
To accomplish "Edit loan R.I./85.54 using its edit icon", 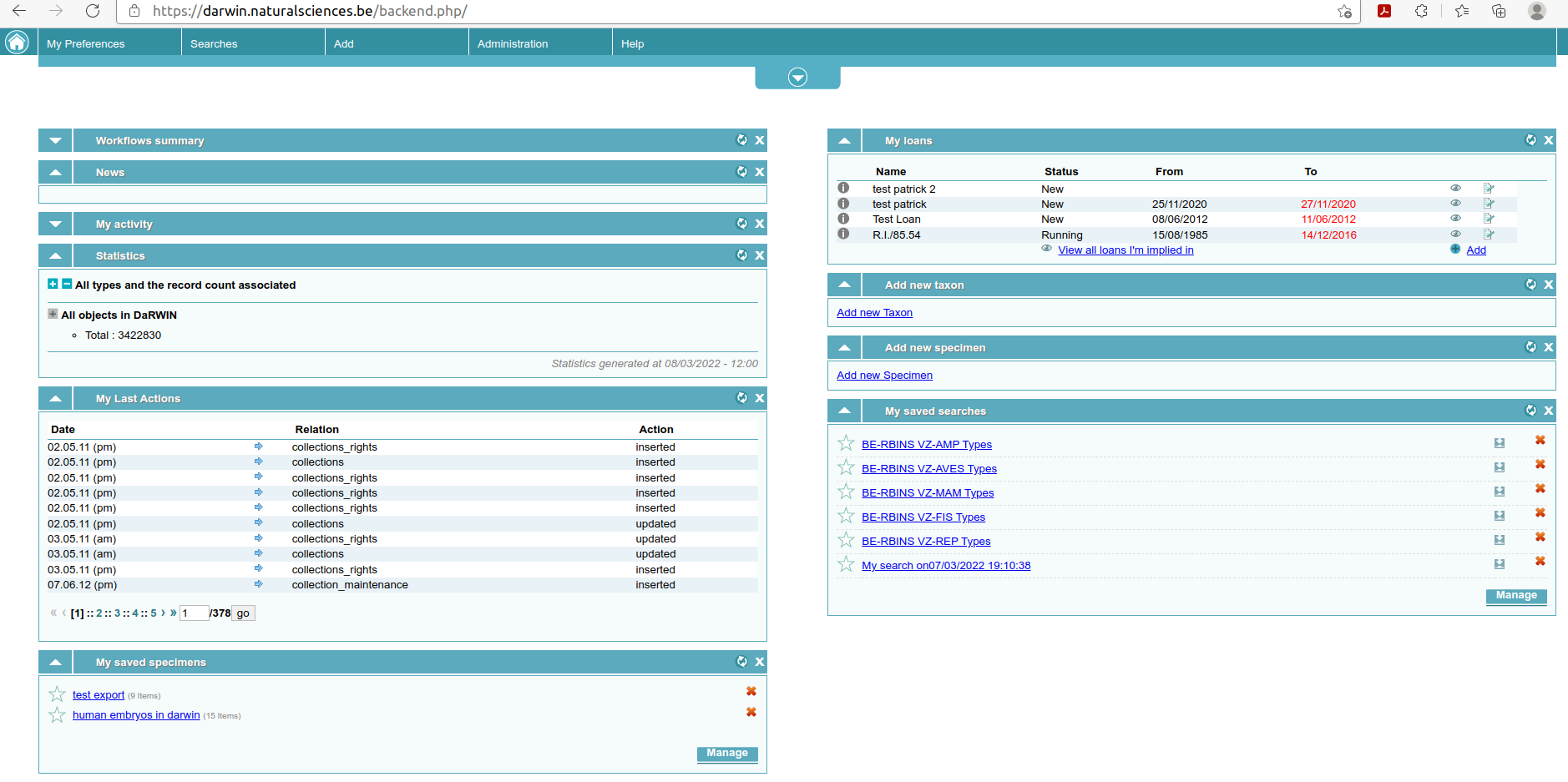I will coord(1488,234).
